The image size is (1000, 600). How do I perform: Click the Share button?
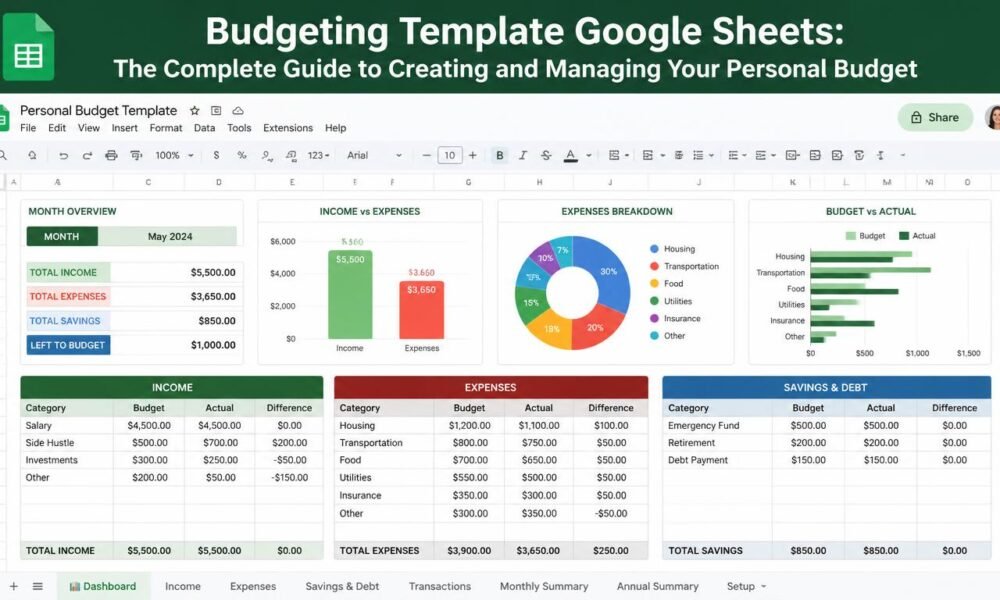pyautogui.click(x=935, y=117)
